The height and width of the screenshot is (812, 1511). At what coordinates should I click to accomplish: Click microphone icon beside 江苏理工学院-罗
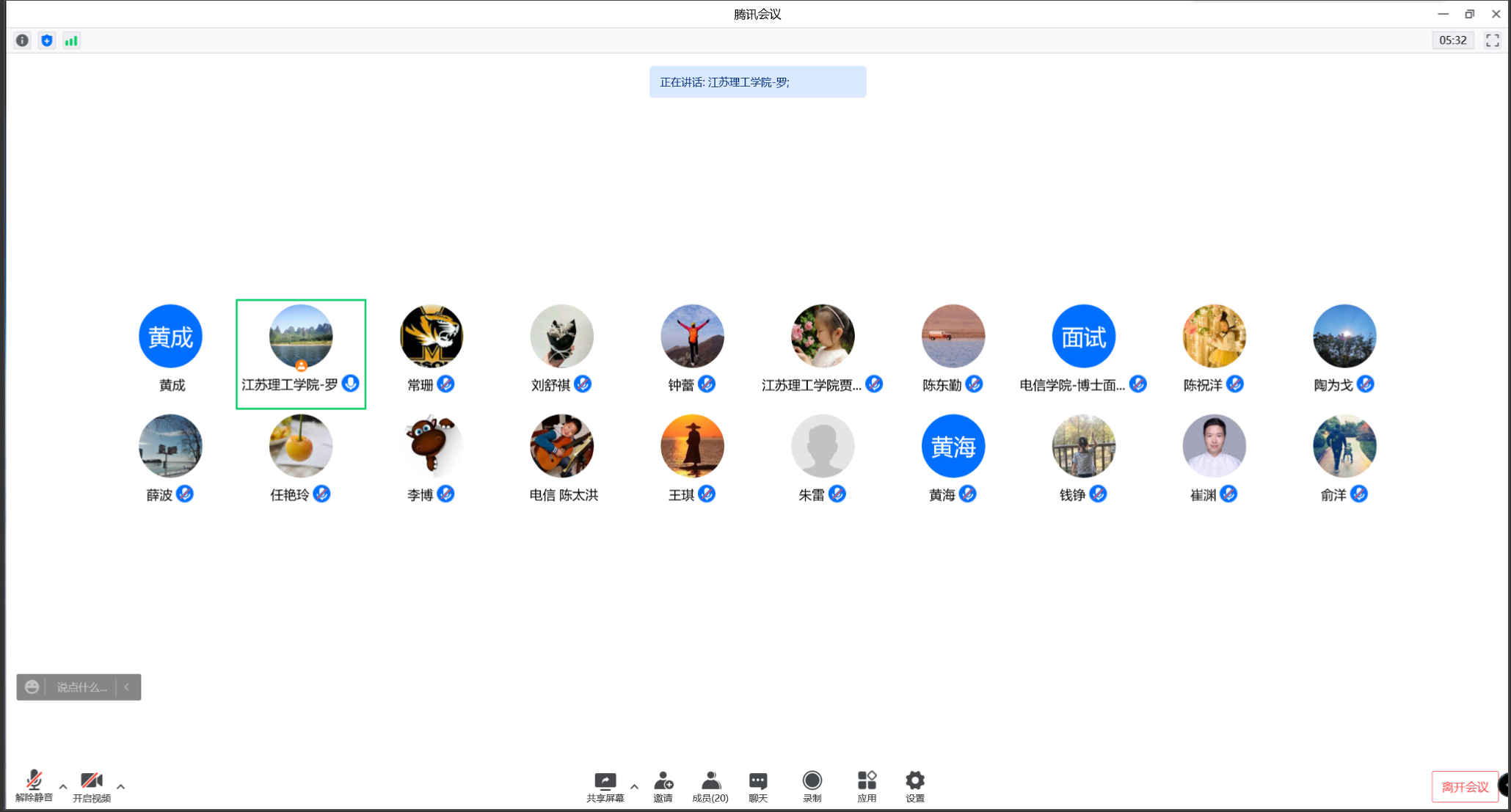[x=351, y=384]
